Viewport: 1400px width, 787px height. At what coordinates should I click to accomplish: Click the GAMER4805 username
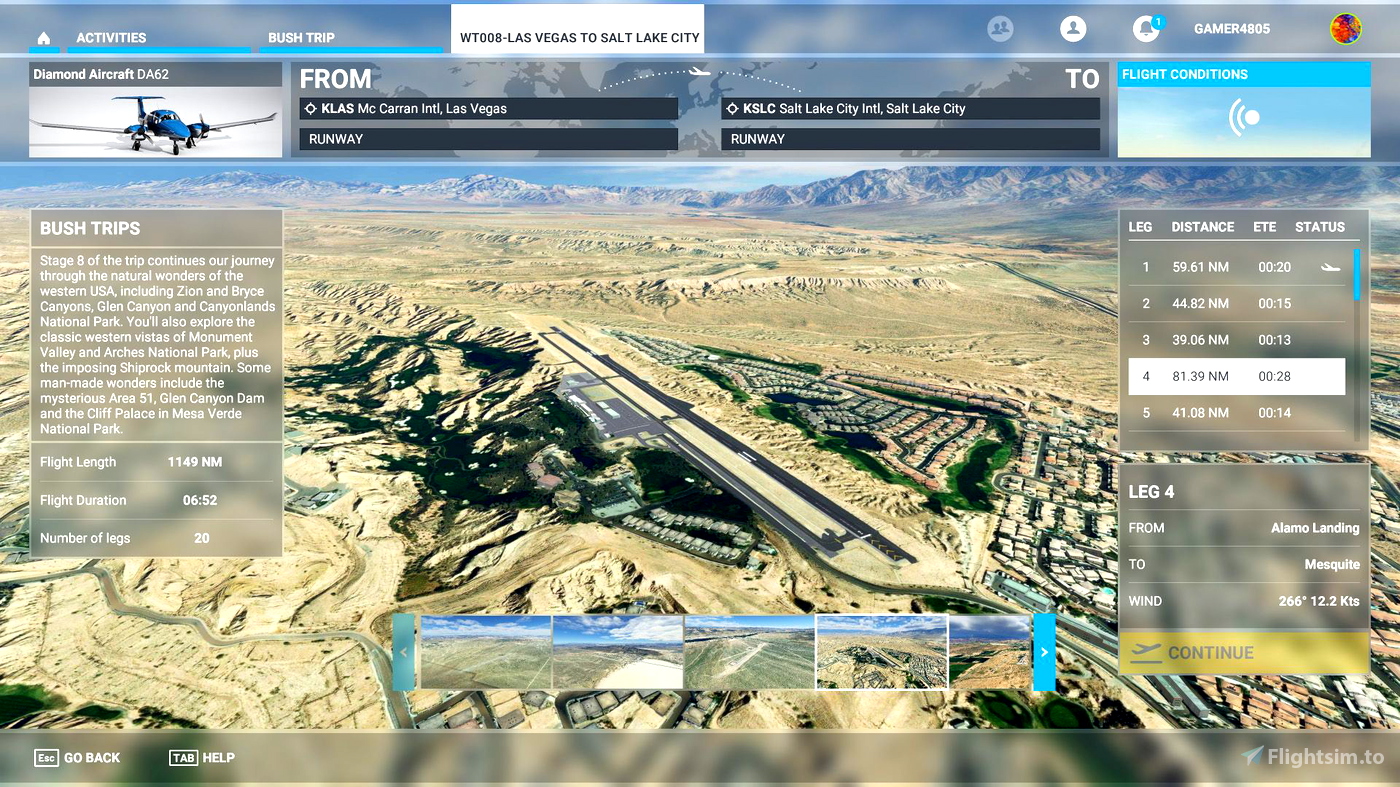click(x=1232, y=29)
